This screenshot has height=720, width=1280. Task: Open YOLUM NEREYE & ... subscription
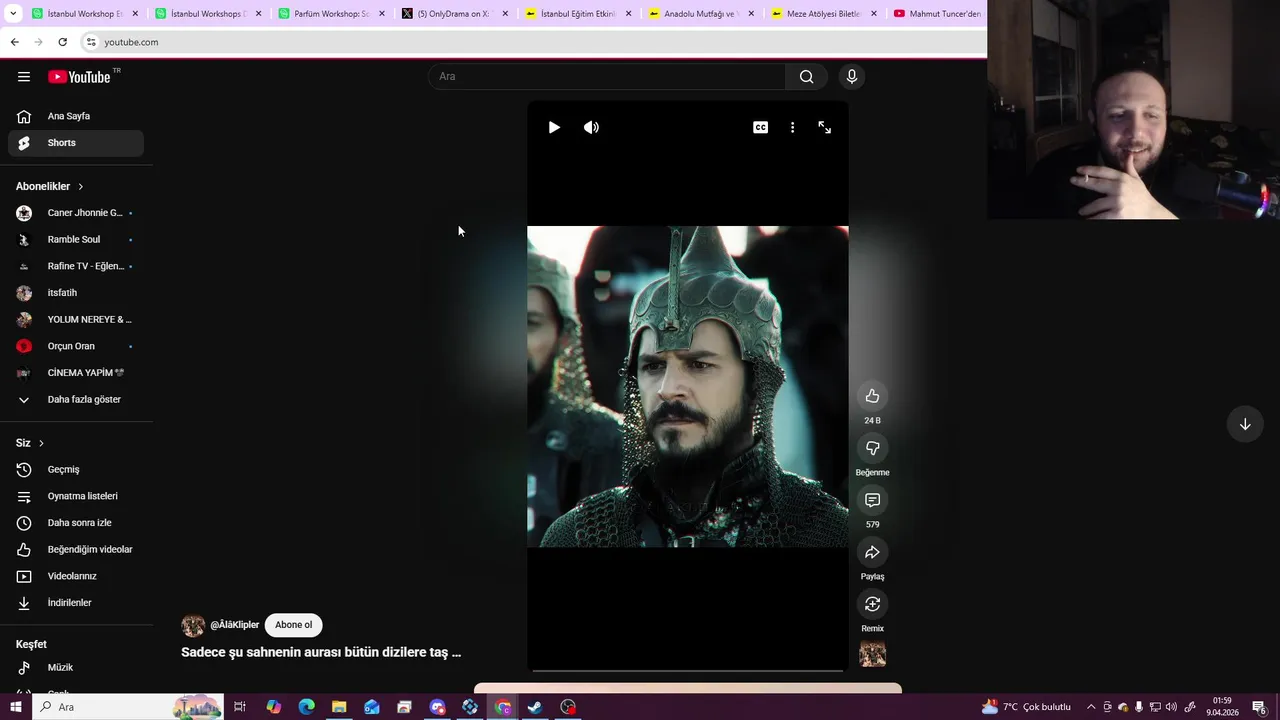coord(76,320)
